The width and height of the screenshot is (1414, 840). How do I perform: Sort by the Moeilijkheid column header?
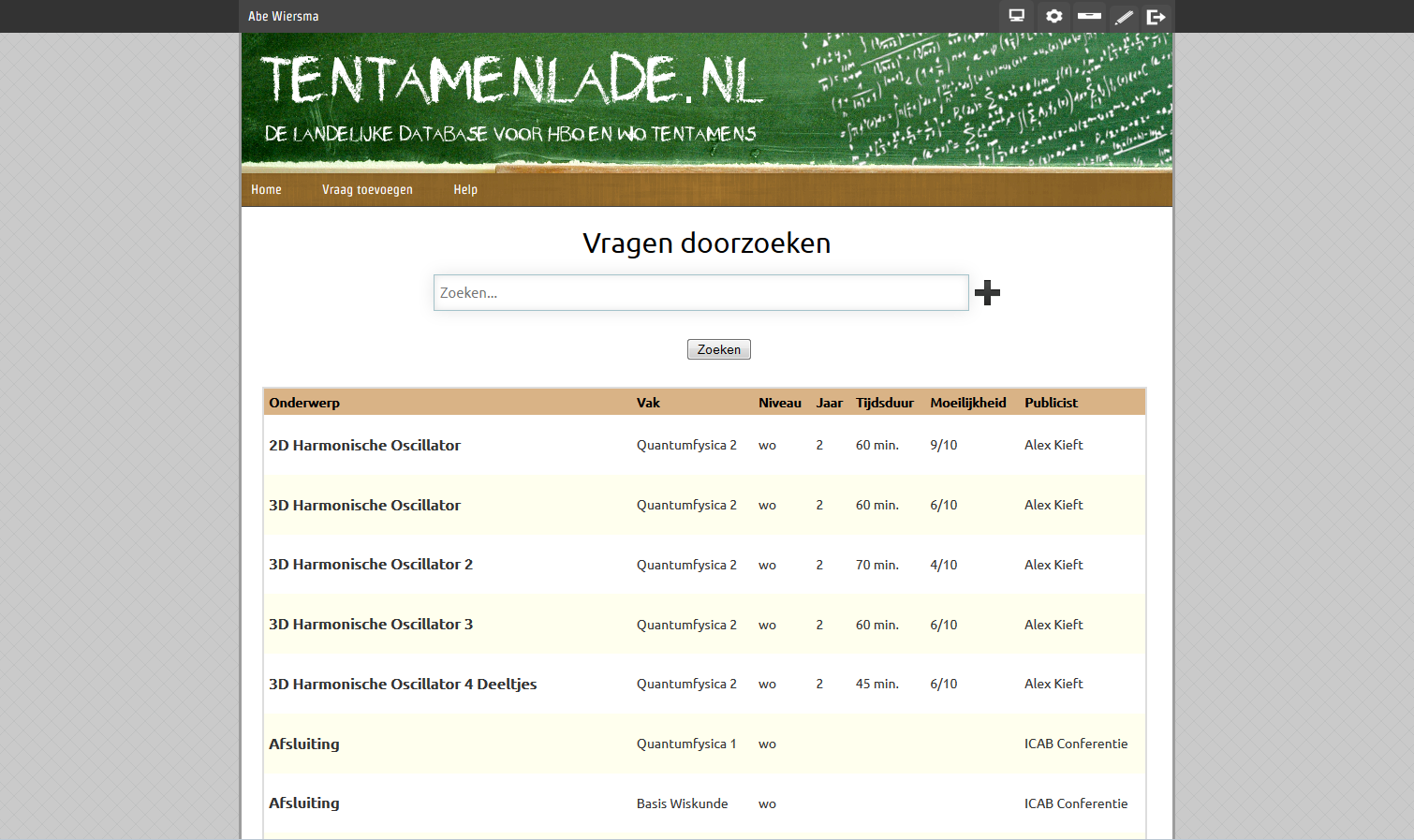[967, 403]
